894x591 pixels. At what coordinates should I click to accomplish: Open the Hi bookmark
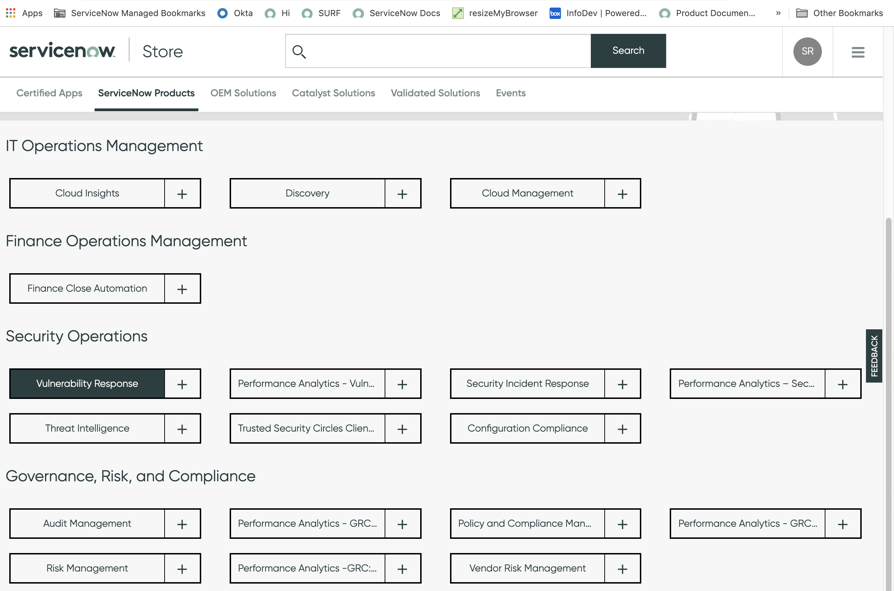coord(278,13)
